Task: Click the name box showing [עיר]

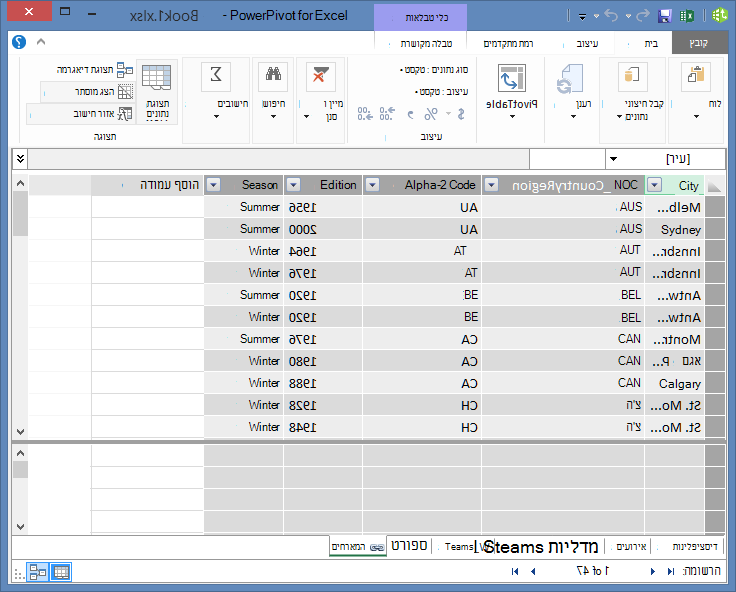Action: coord(666,159)
